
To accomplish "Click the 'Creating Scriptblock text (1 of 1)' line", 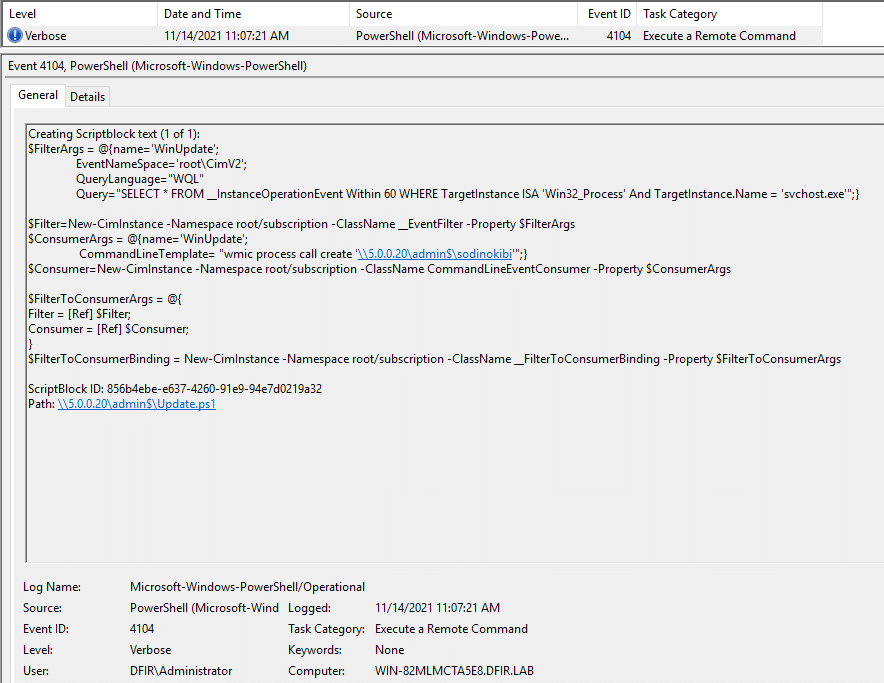I will (x=114, y=134).
